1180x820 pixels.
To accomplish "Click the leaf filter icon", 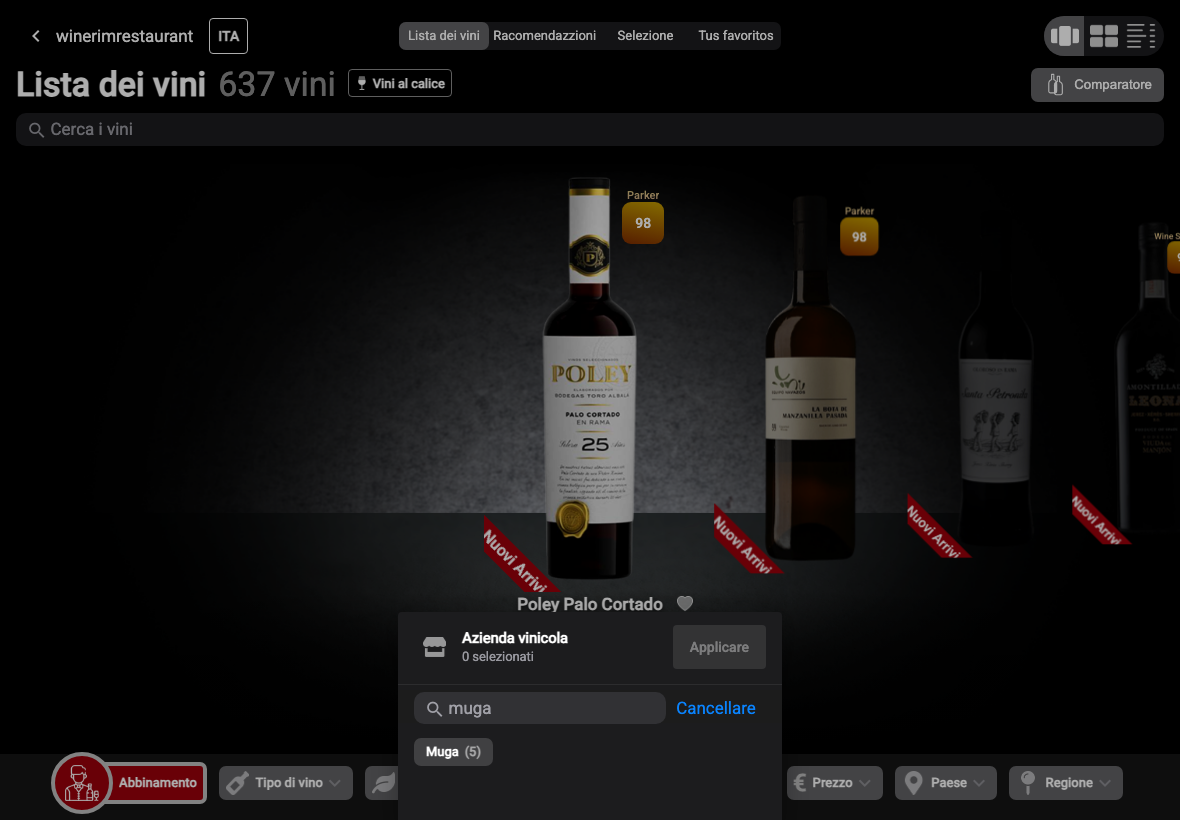I will [x=383, y=783].
